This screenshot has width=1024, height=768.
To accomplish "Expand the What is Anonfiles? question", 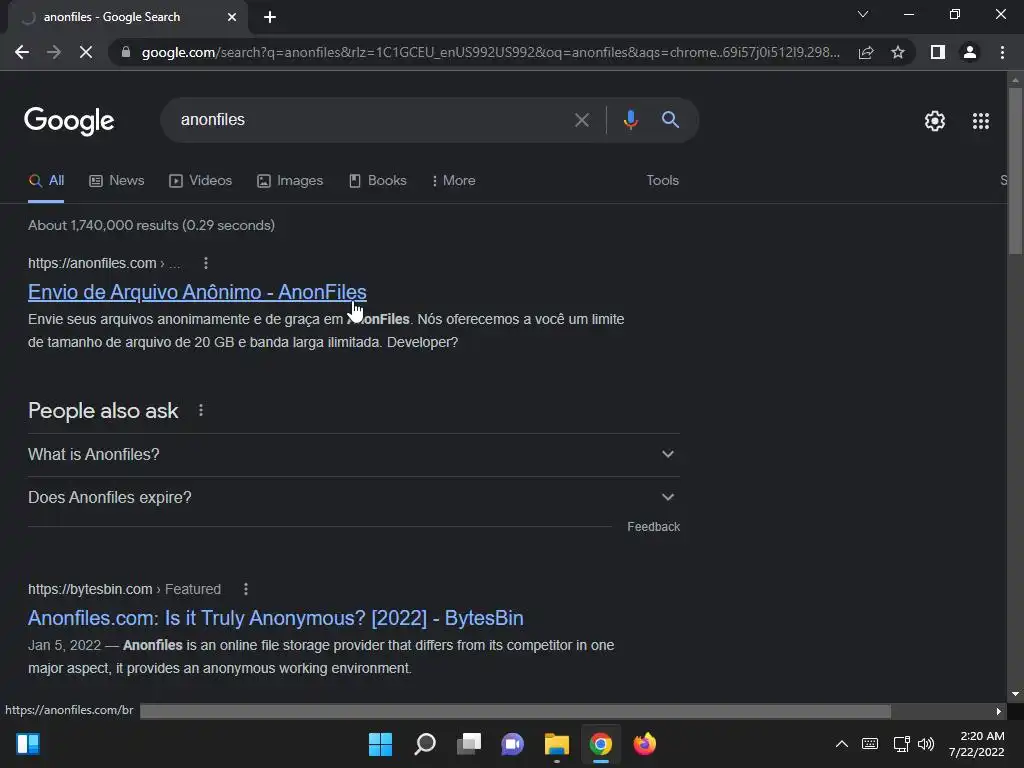I will coord(353,455).
